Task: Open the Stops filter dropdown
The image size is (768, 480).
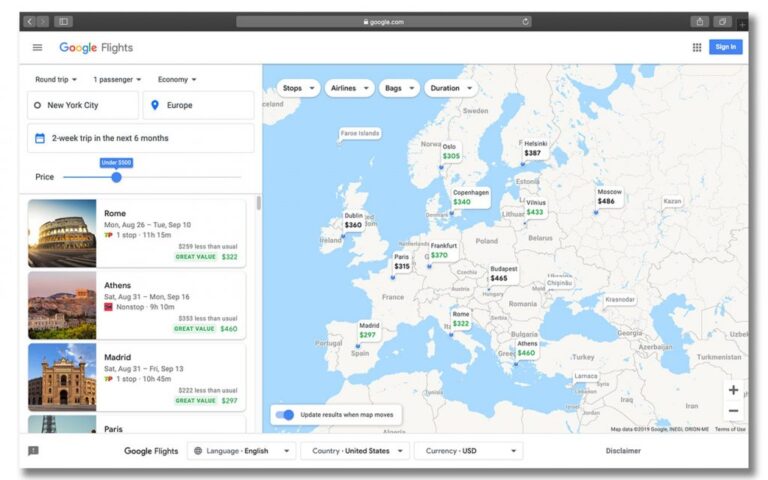Action: click(298, 88)
